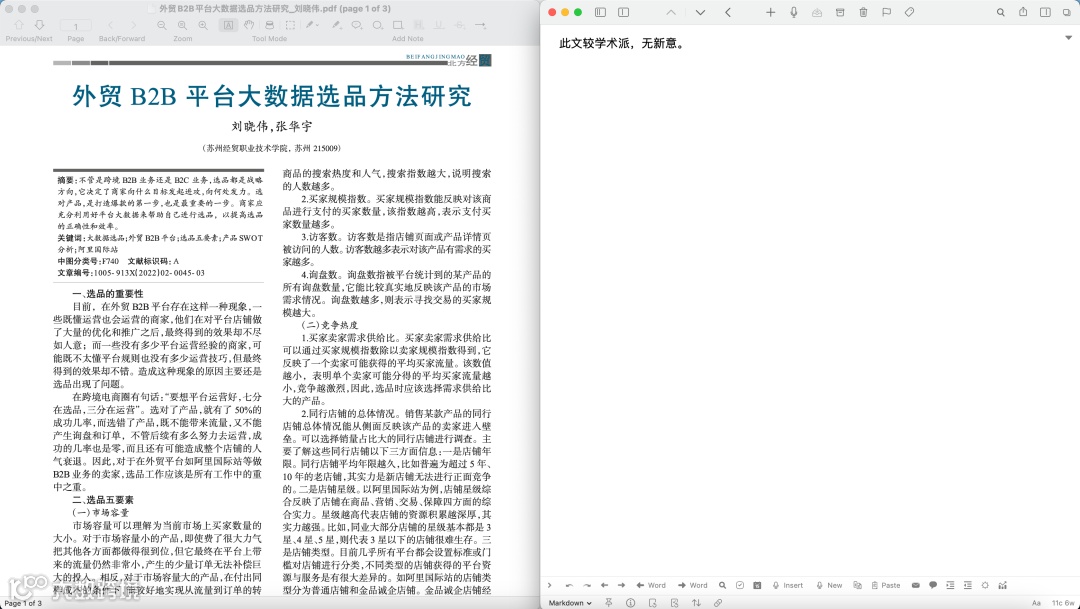Zoom out the PDF document
Viewport: 1080px width, 609px height.
tap(162, 25)
